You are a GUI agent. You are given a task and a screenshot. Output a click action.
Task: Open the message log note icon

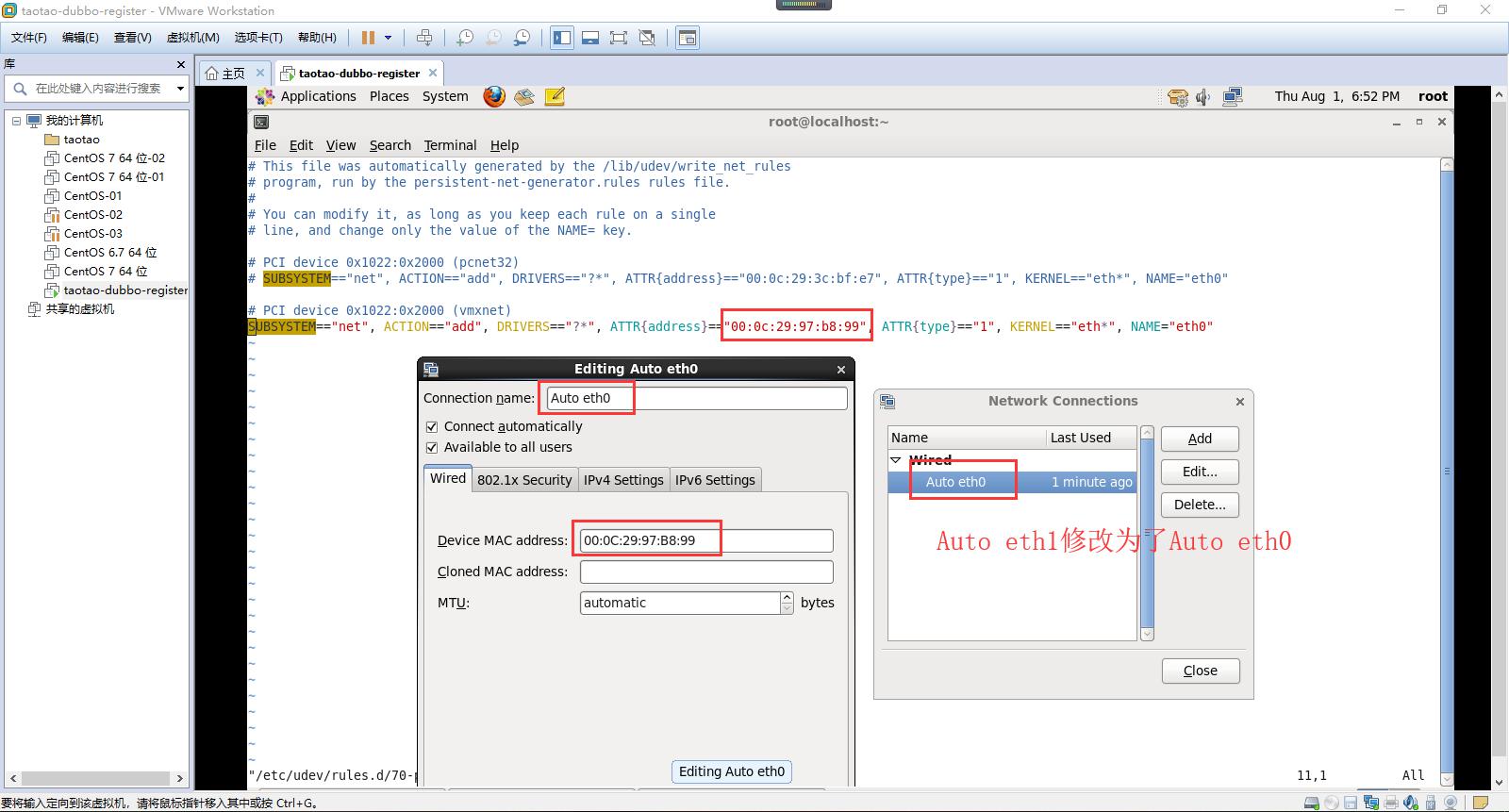(x=1481, y=804)
